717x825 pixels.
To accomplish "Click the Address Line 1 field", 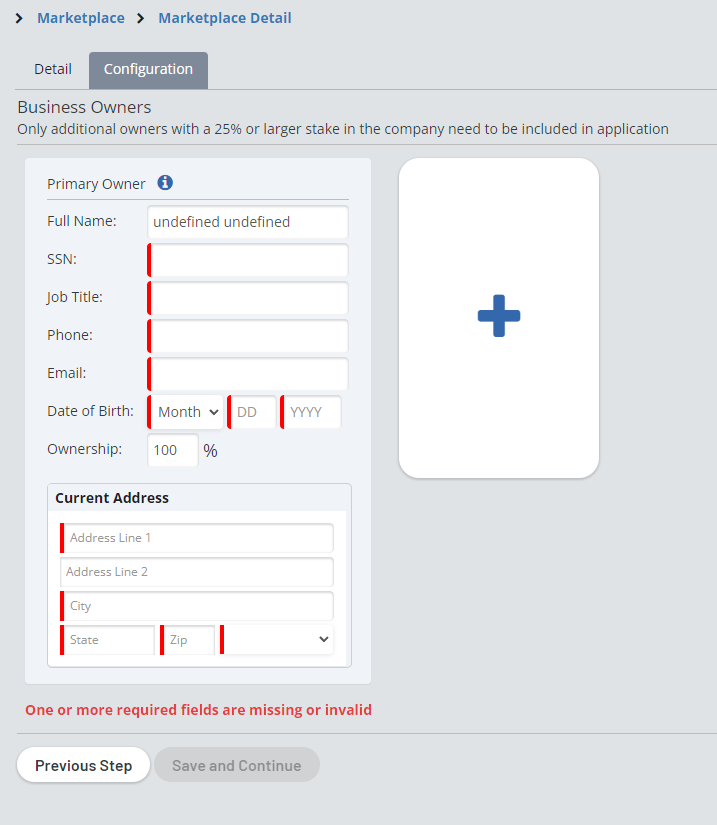I will point(197,538).
